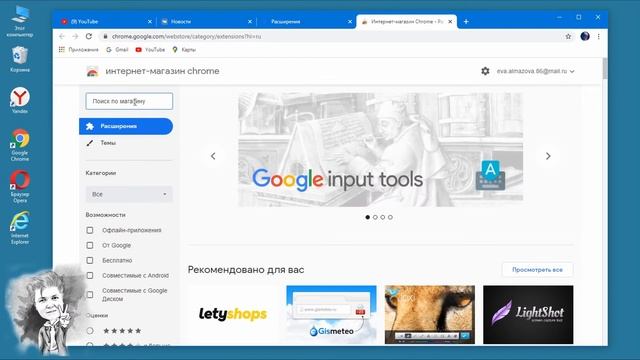
Task: Tick the Офлайн-приложения checkbox
Action: tap(90, 230)
